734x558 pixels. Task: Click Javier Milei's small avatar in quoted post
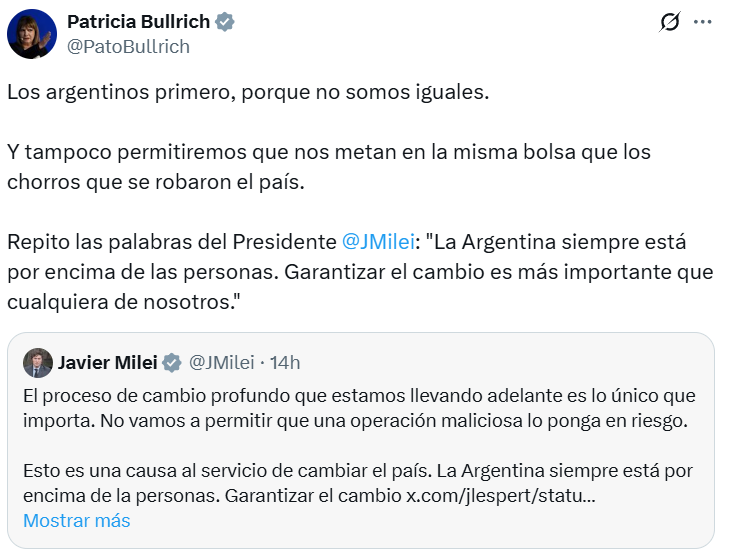38,362
